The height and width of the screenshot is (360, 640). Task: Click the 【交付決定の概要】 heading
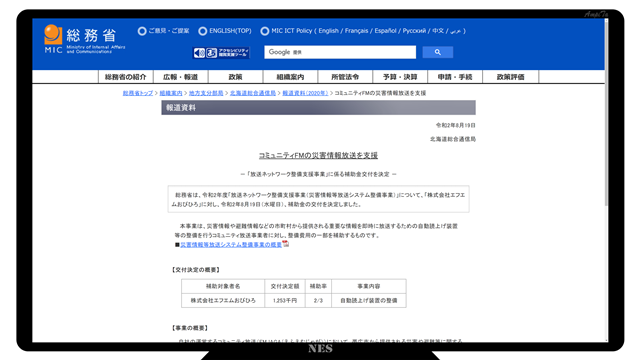coord(196,270)
